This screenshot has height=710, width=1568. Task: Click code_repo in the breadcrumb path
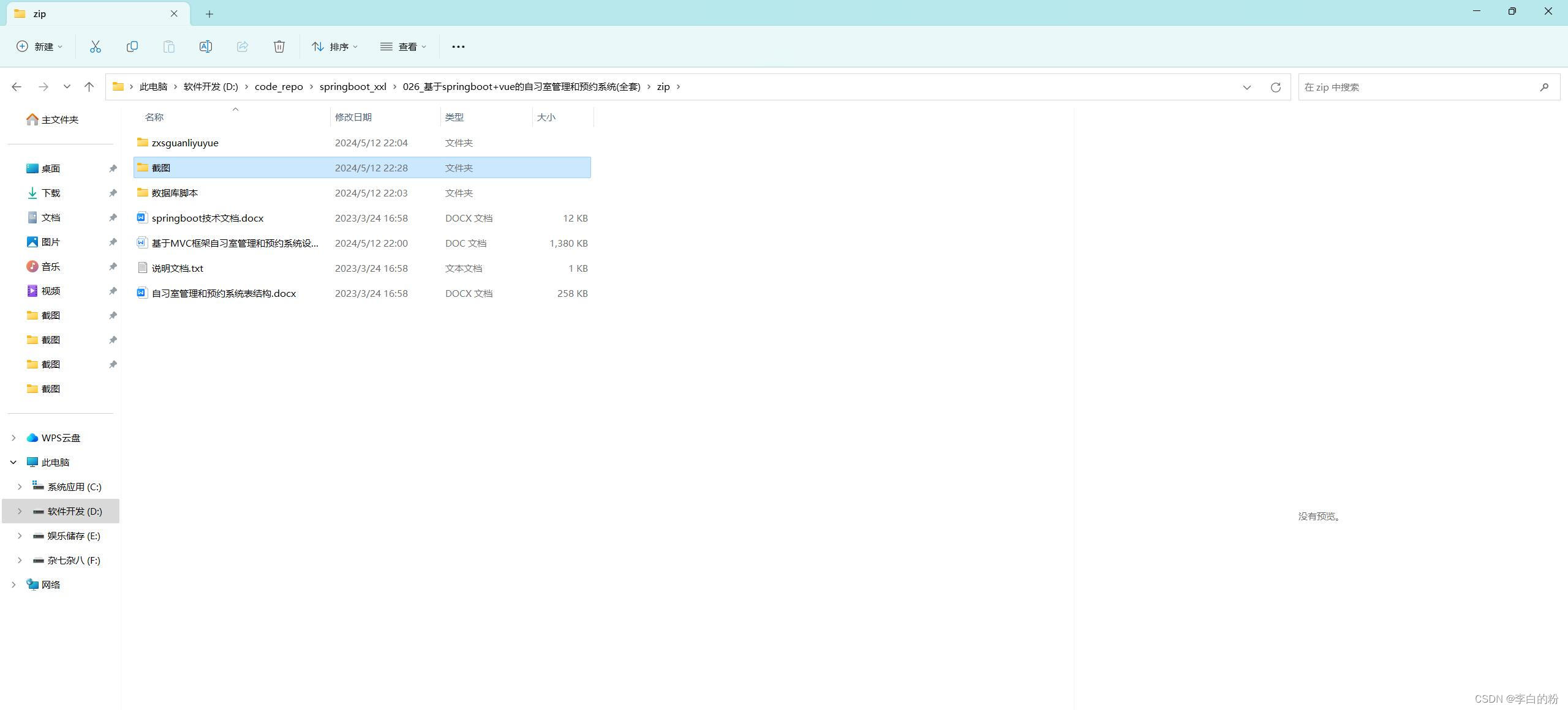(279, 87)
